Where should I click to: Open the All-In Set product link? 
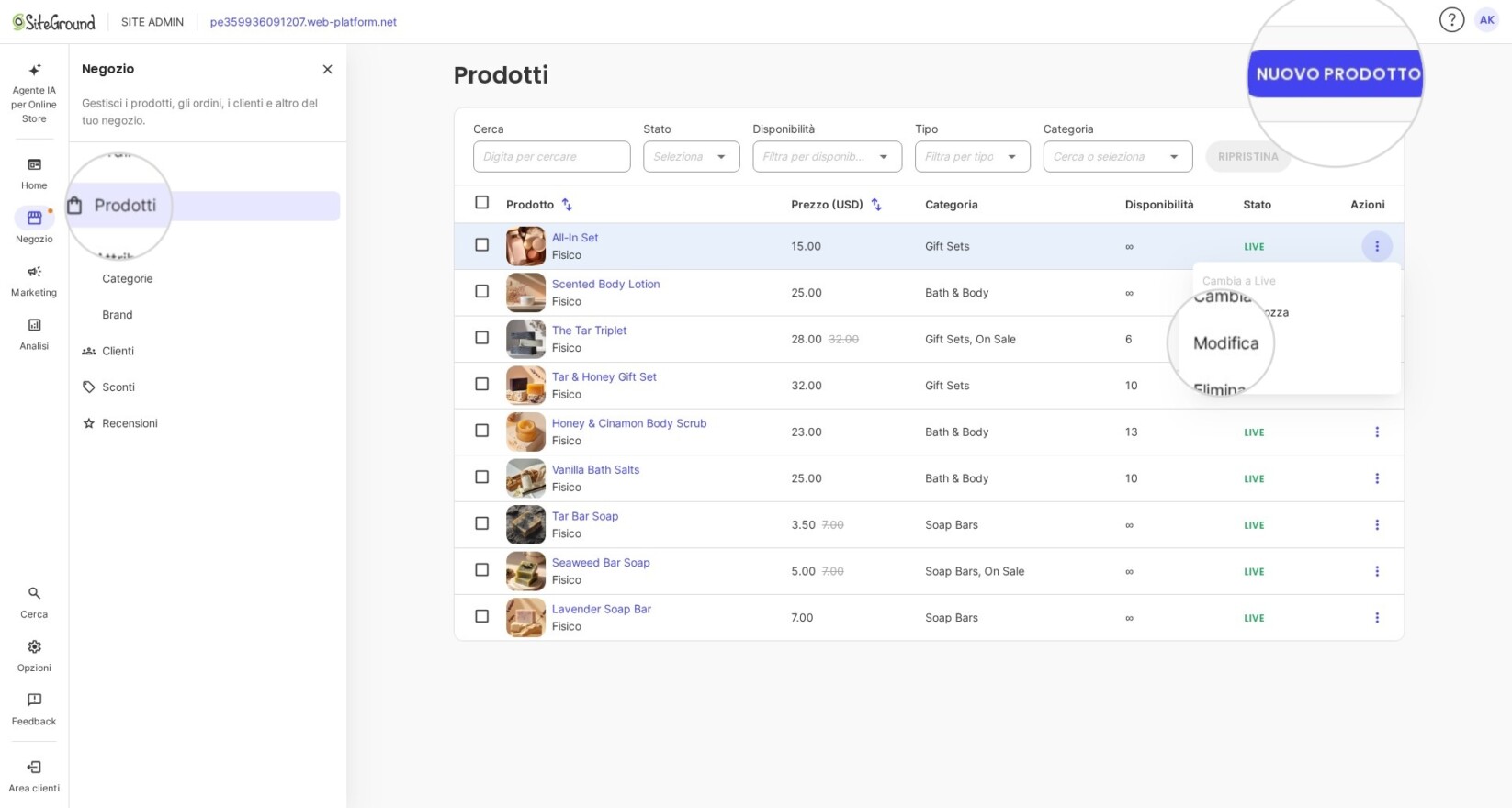tap(575, 238)
